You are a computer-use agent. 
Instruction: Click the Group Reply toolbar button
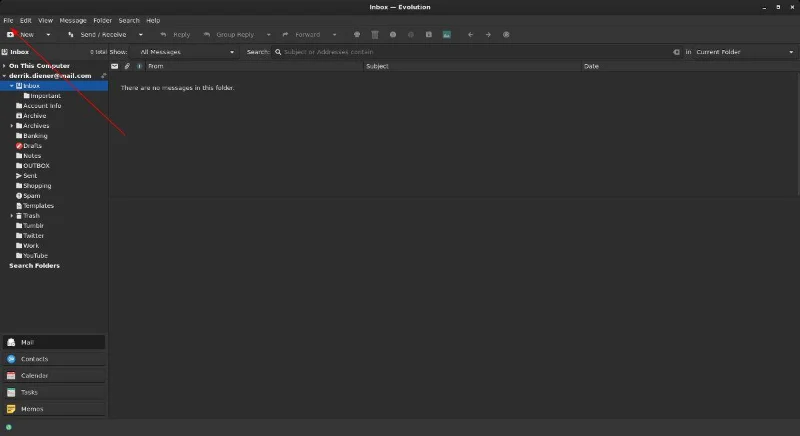pos(229,35)
